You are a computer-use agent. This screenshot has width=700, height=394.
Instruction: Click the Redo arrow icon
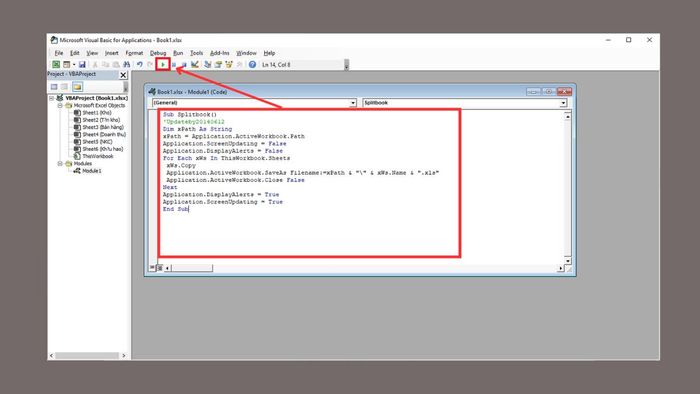pos(150,65)
